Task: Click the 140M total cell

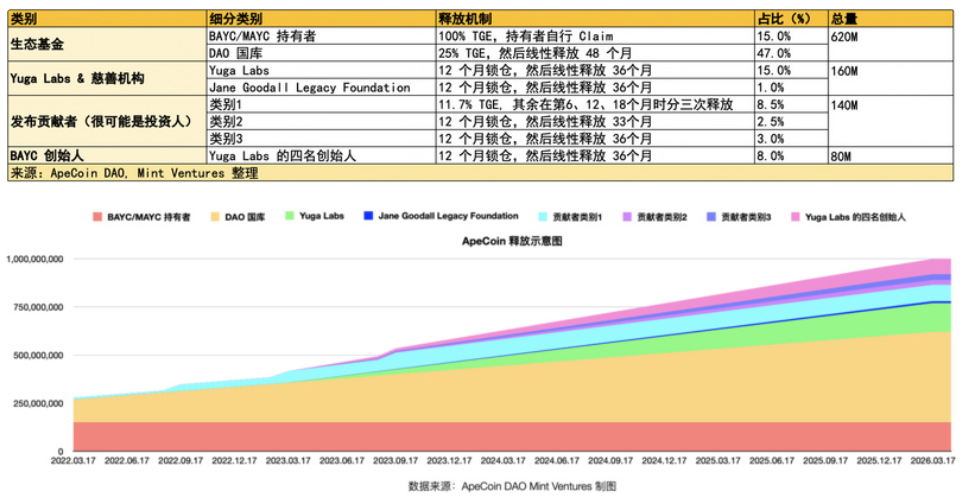Action: (x=891, y=122)
